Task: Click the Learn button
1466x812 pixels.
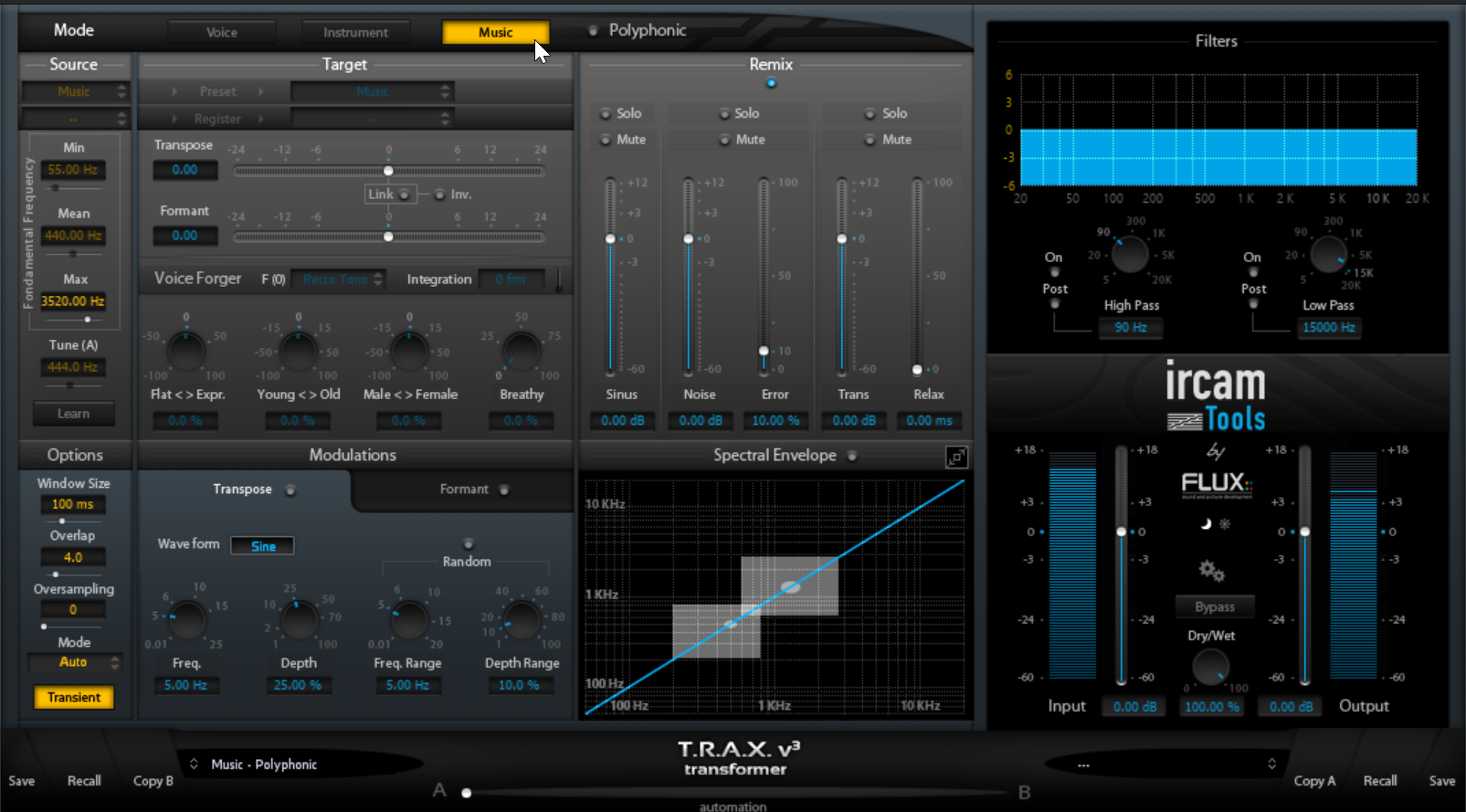Action: click(74, 414)
